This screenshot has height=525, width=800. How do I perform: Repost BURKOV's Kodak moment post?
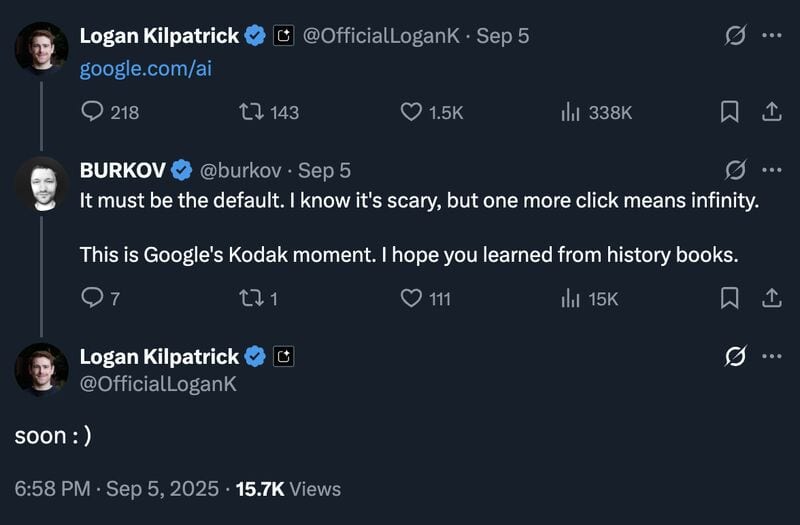tap(252, 298)
